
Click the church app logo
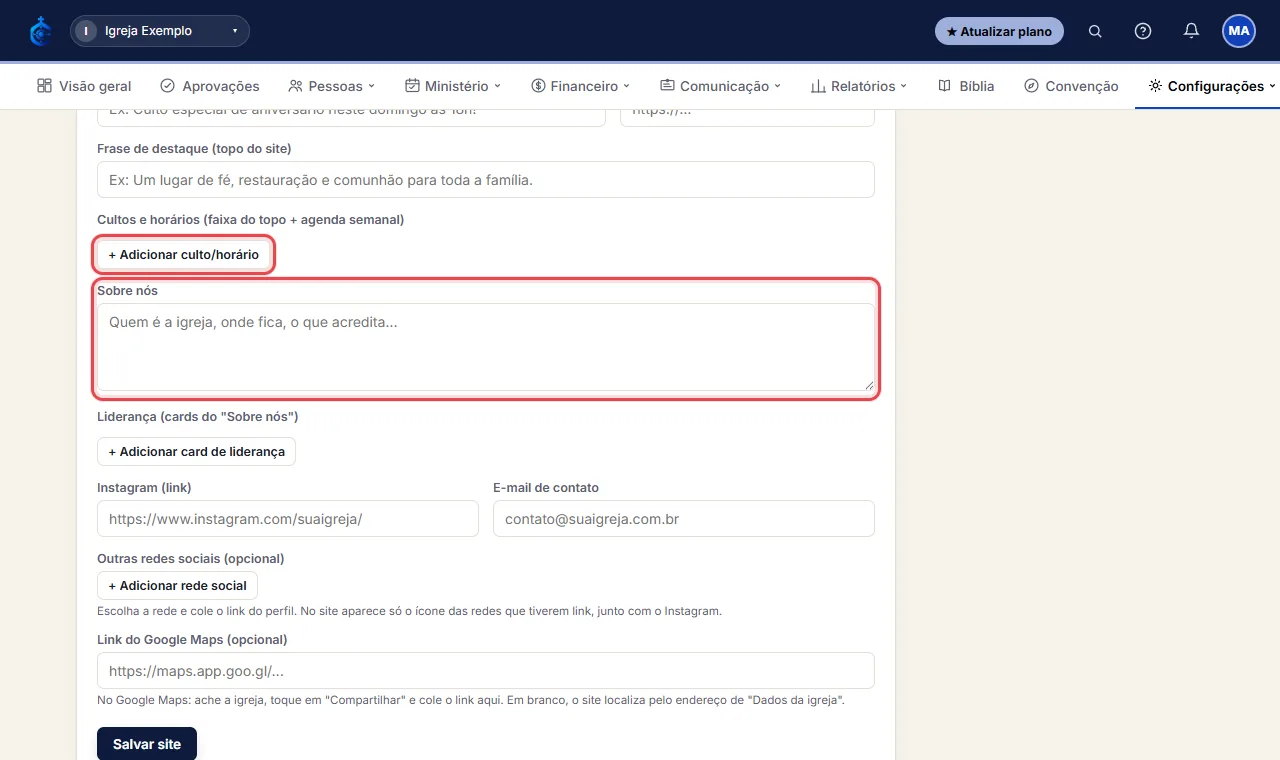41,31
